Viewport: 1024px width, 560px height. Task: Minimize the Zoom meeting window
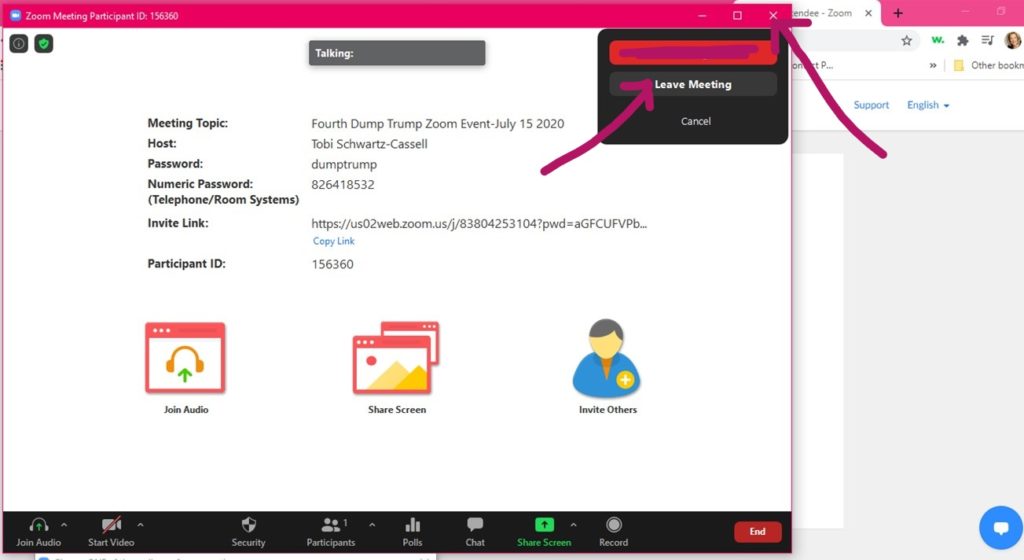tap(702, 16)
